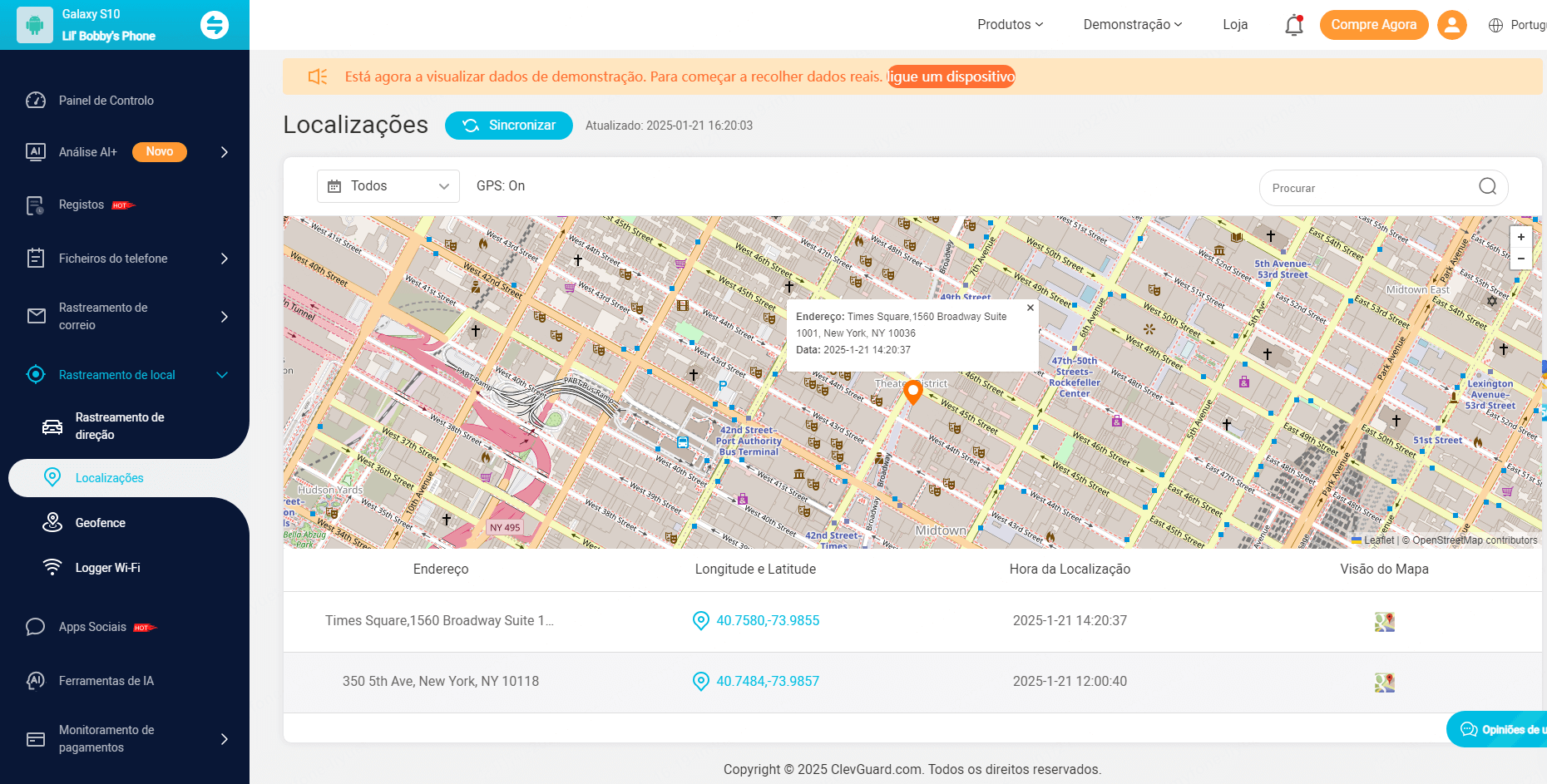Click the Ferramentas de IA icon
The height and width of the screenshot is (784, 1547).
(x=36, y=681)
